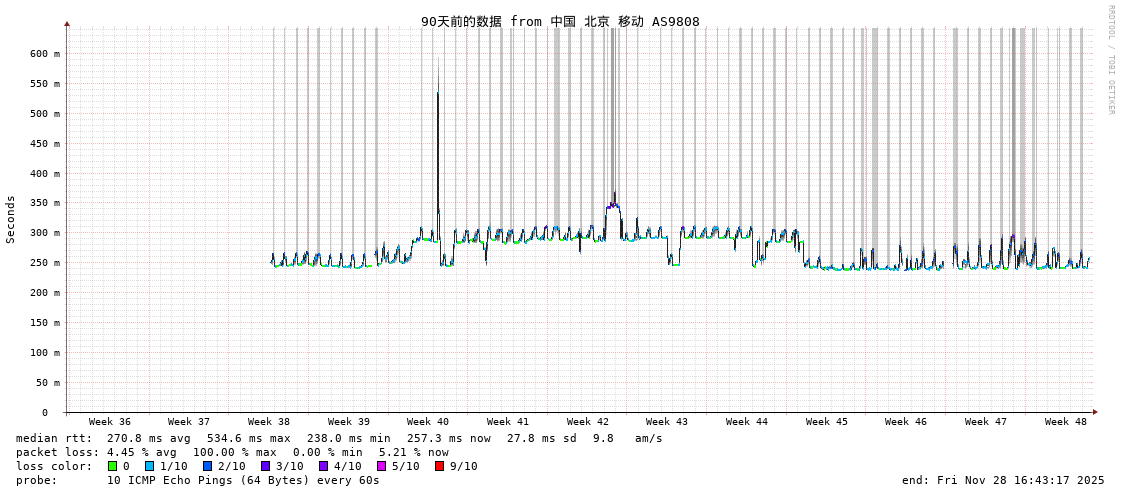This screenshot has width=1121, height=494.
Task: Click the light blue 1/10 loss swatch
Action: (149, 466)
